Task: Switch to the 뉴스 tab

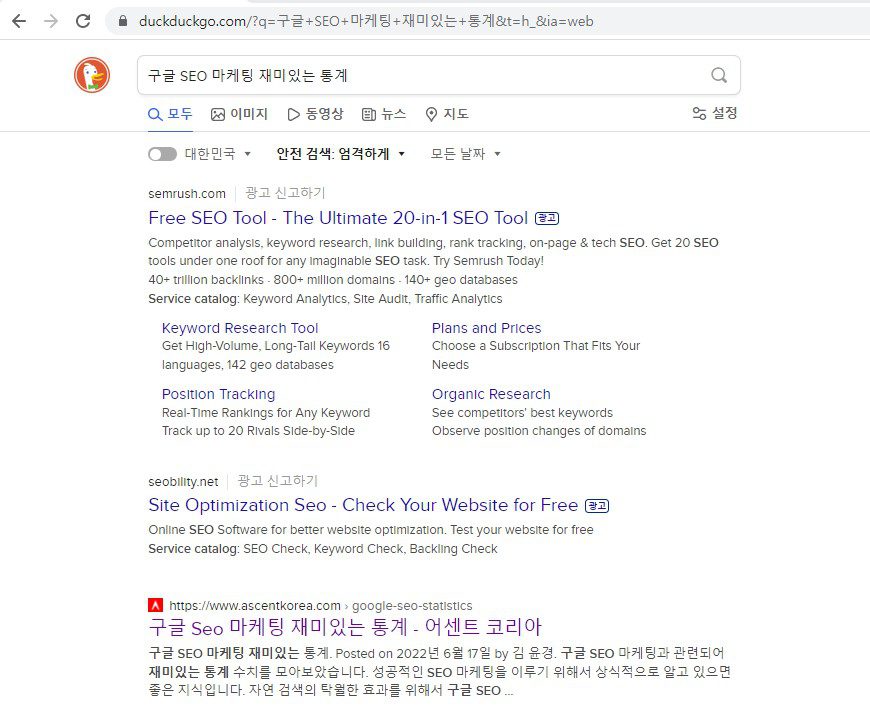Action: pyautogui.click(x=384, y=114)
